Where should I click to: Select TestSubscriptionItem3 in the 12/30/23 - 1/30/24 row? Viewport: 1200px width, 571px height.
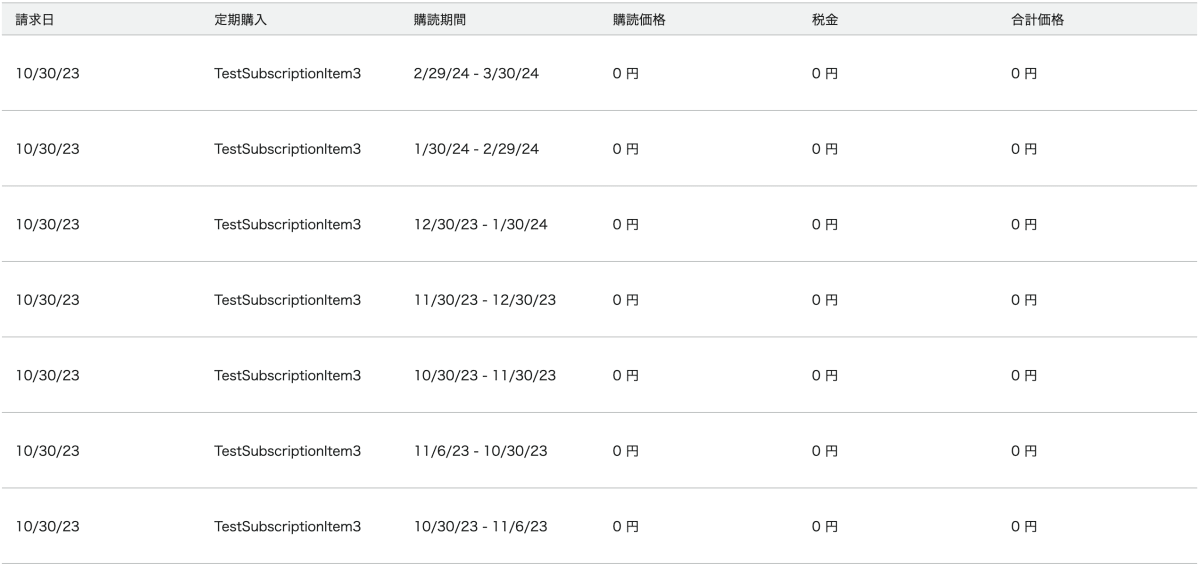[x=288, y=224]
